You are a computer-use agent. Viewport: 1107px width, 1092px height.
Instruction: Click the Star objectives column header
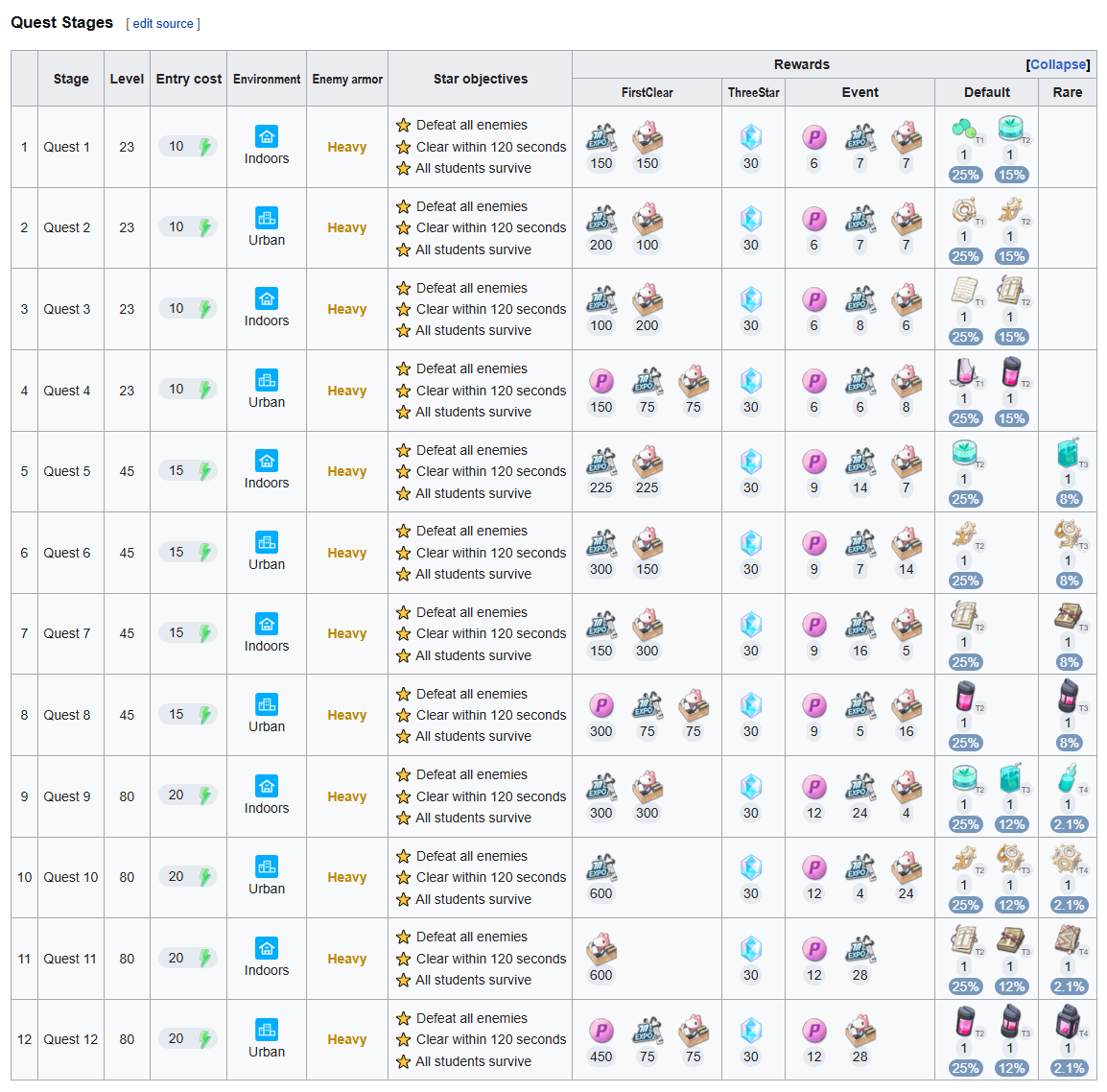click(x=480, y=79)
